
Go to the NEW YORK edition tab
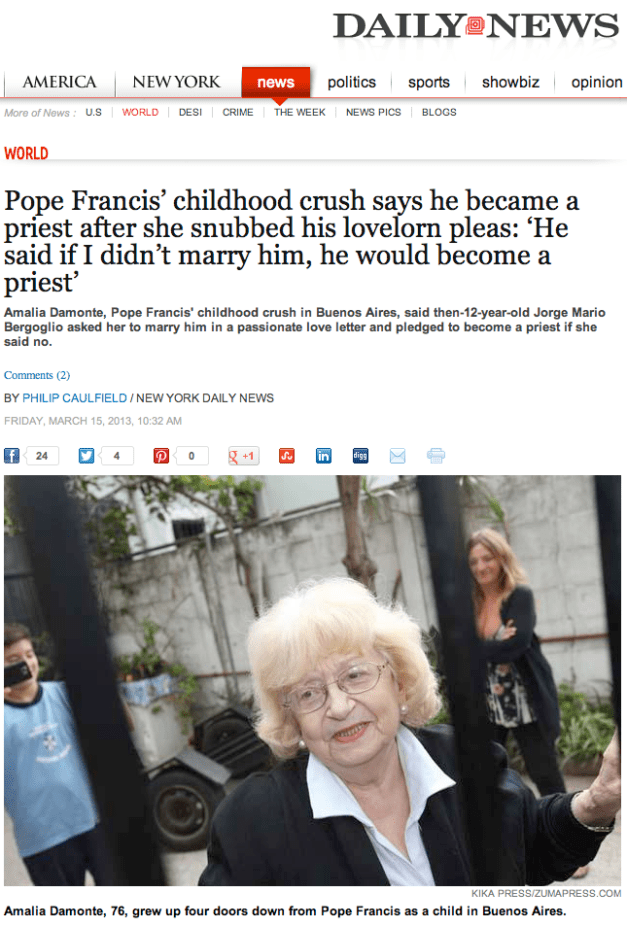point(176,82)
